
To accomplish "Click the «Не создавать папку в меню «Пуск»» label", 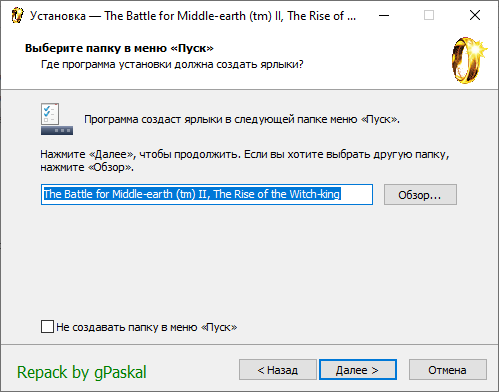I will coord(147,327).
